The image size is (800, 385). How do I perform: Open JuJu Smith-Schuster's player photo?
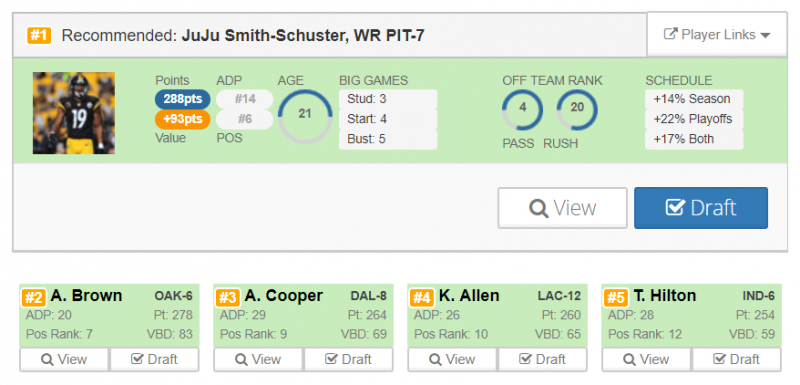tap(74, 113)
